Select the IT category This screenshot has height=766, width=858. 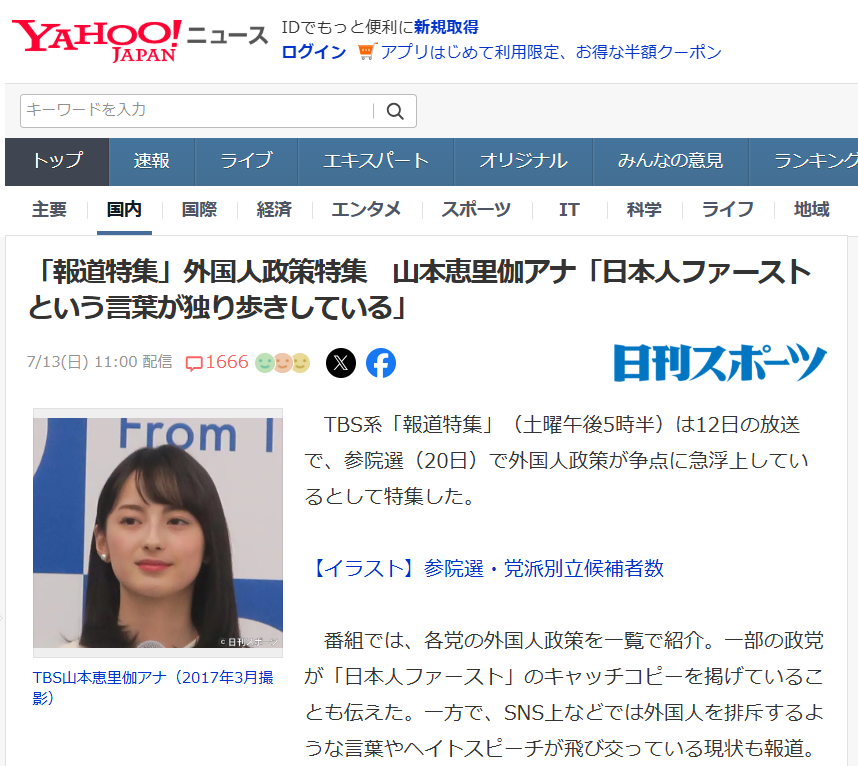pyautogui.click(x=569, y=210)
